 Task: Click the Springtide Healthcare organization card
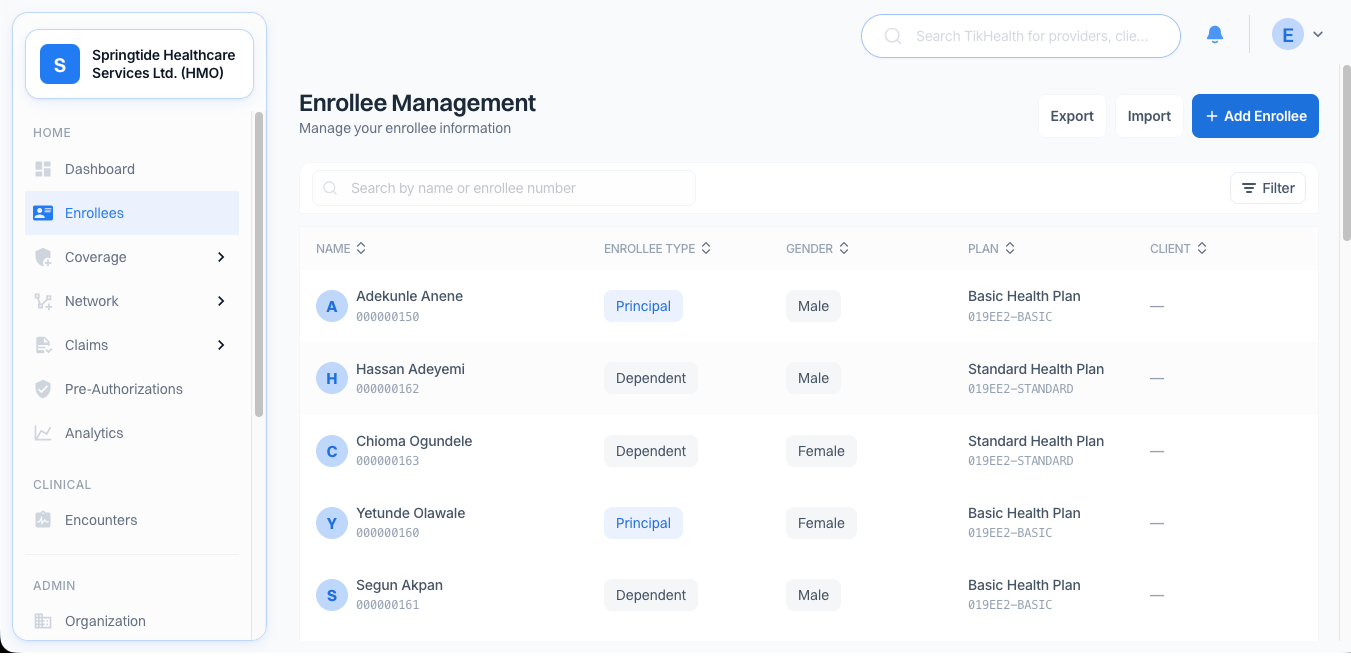click(139, 64)
